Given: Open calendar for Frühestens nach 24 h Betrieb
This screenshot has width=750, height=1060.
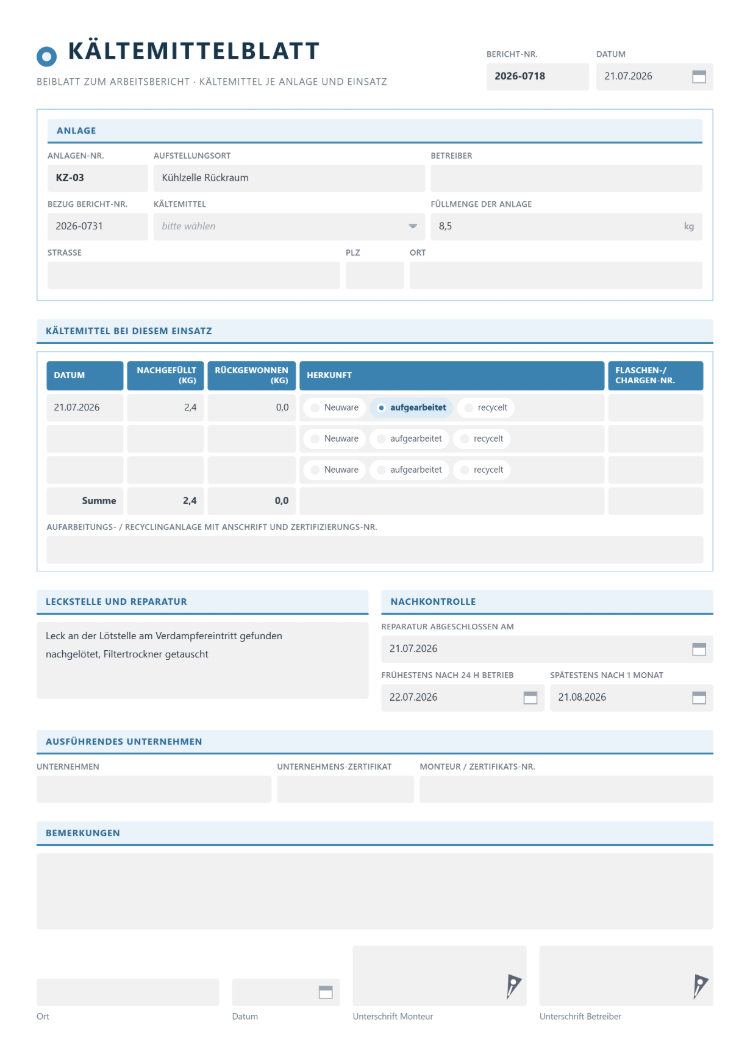Looking at the screenshot, I should tap(530, 698).
